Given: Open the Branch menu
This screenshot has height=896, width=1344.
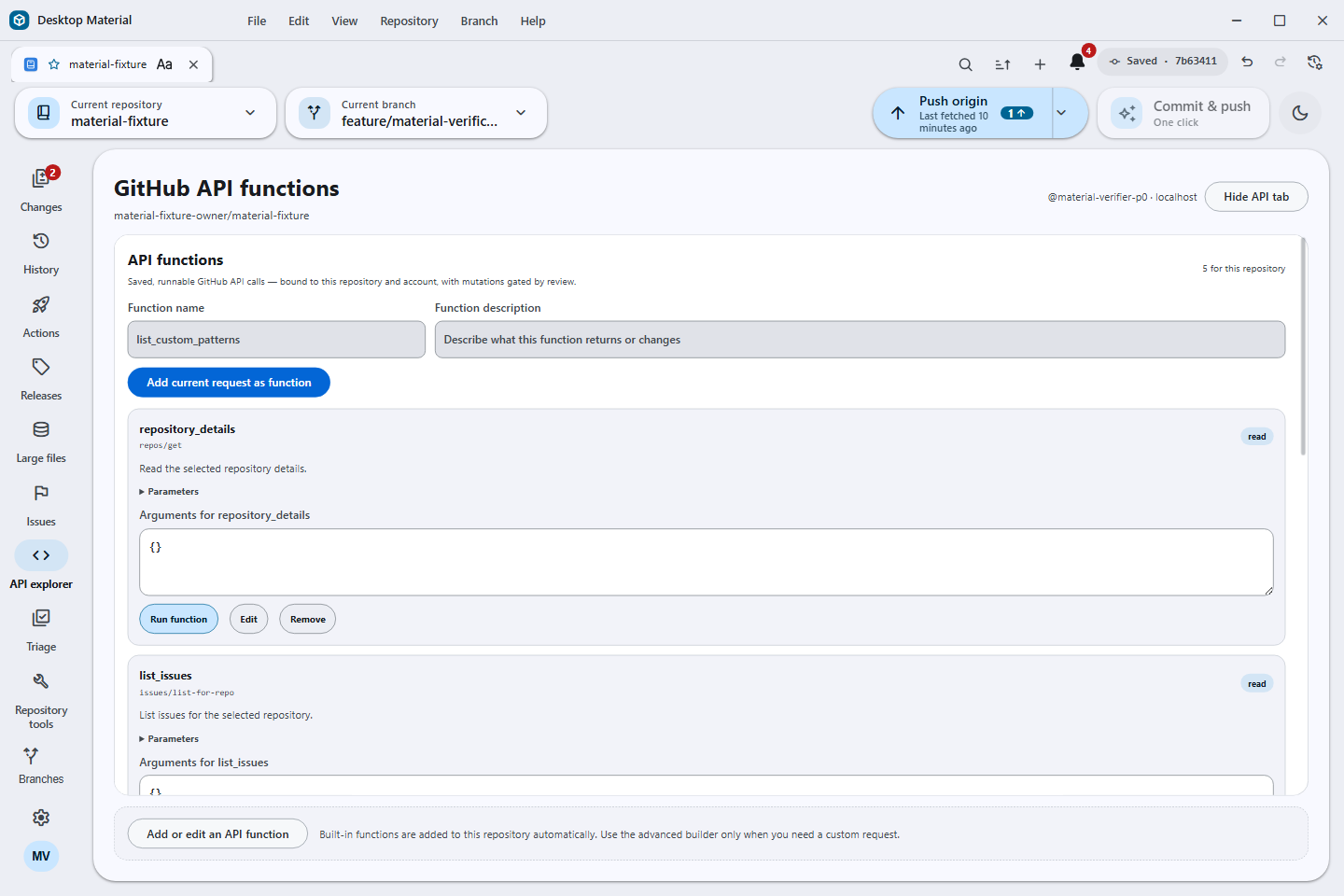Looking at the screenshot, I should [x=479, y=21].
